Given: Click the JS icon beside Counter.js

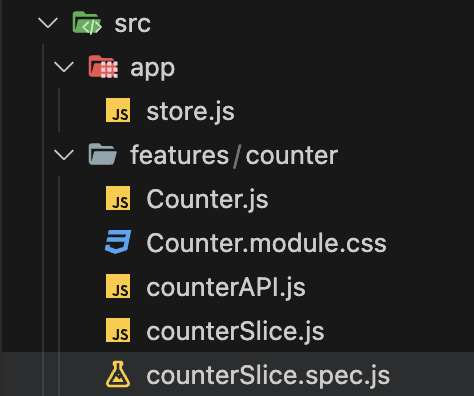Looking at the screenshot, I should click(118, 198).
